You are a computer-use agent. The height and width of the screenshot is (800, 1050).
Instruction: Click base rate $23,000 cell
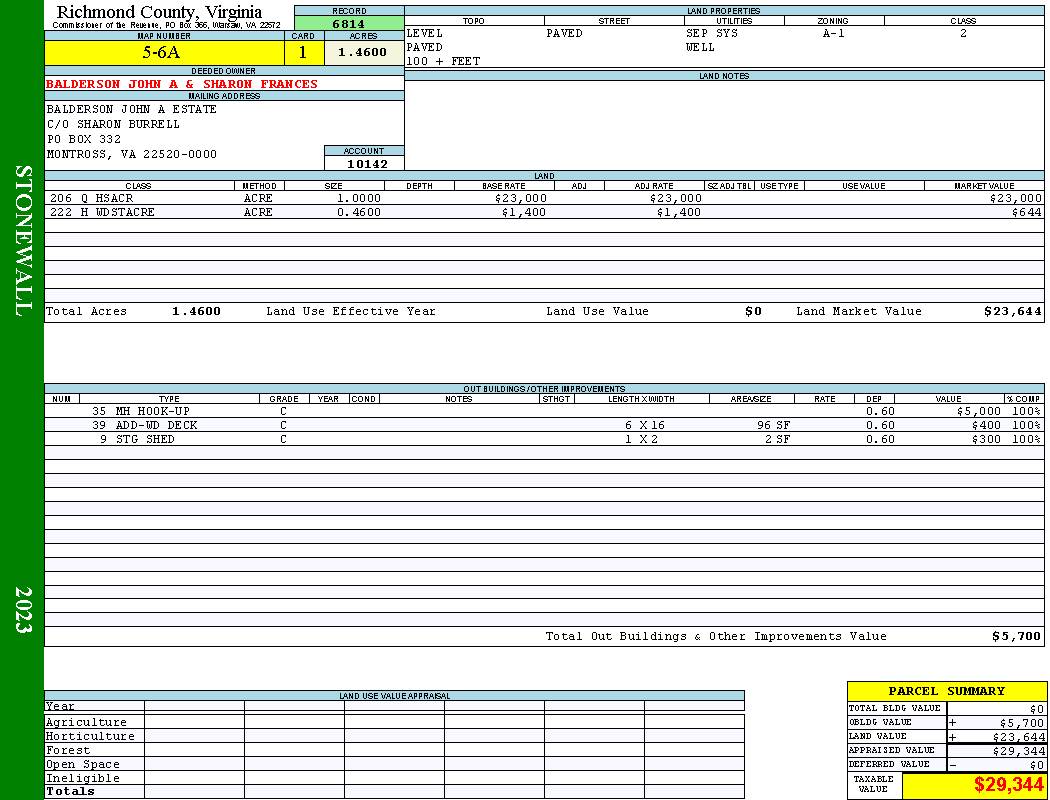pyautogui.click(x=521, y=198)
